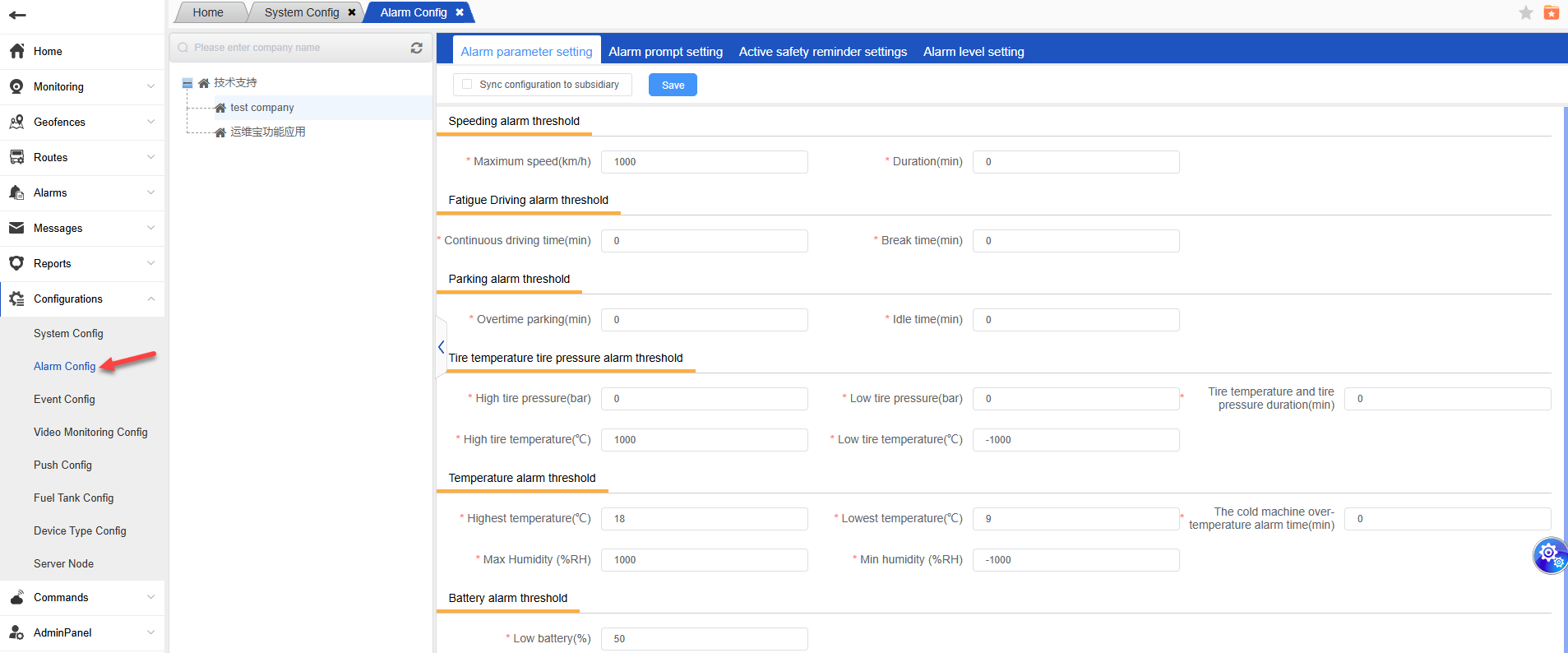Click the star favorite icon
1568x653 pixels.
coord(1525,12)
